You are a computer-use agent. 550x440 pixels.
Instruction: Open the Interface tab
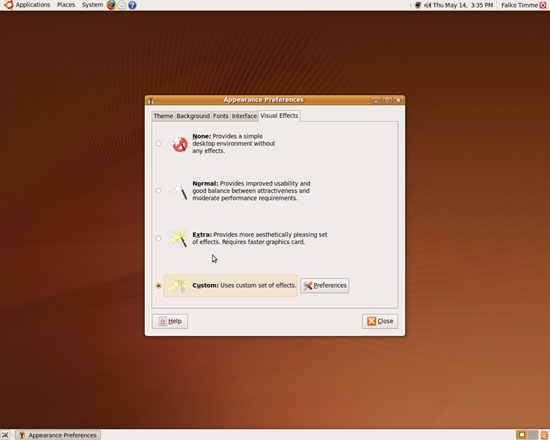pos(244,116)
